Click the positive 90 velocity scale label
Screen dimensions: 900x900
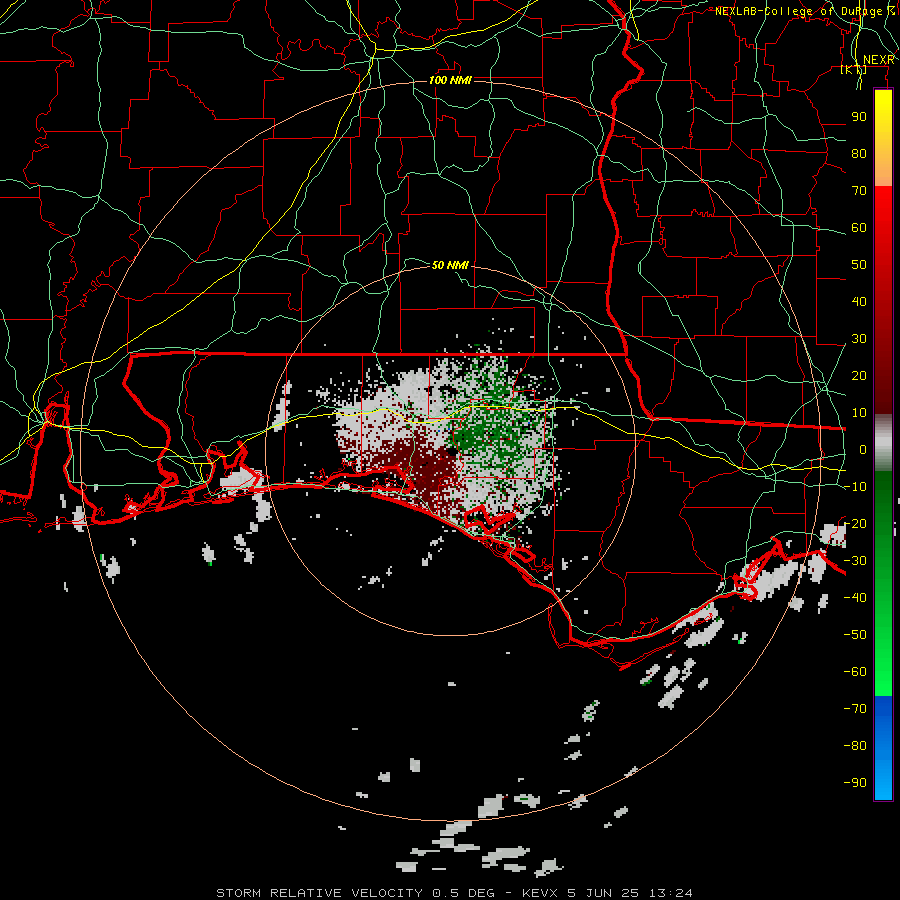pos(859,117)
